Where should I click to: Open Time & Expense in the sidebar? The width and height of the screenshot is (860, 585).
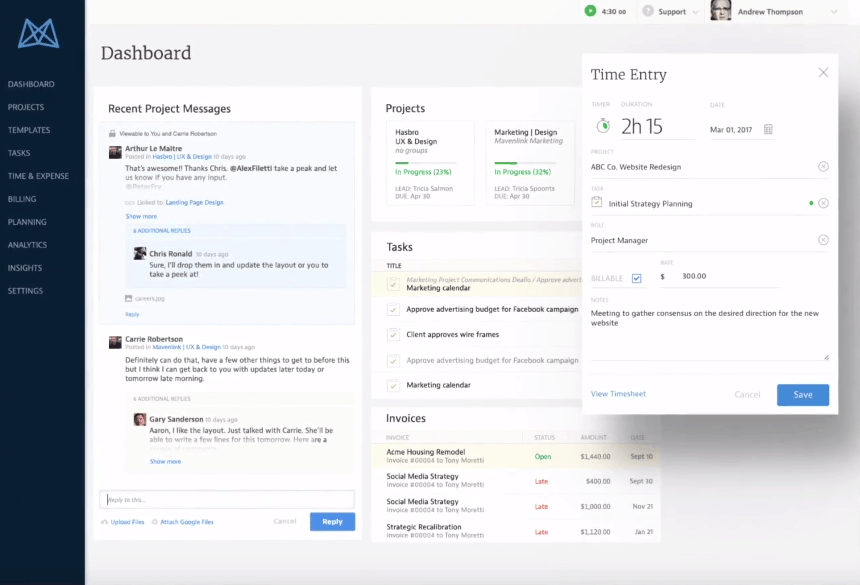(x=38, y=176)
